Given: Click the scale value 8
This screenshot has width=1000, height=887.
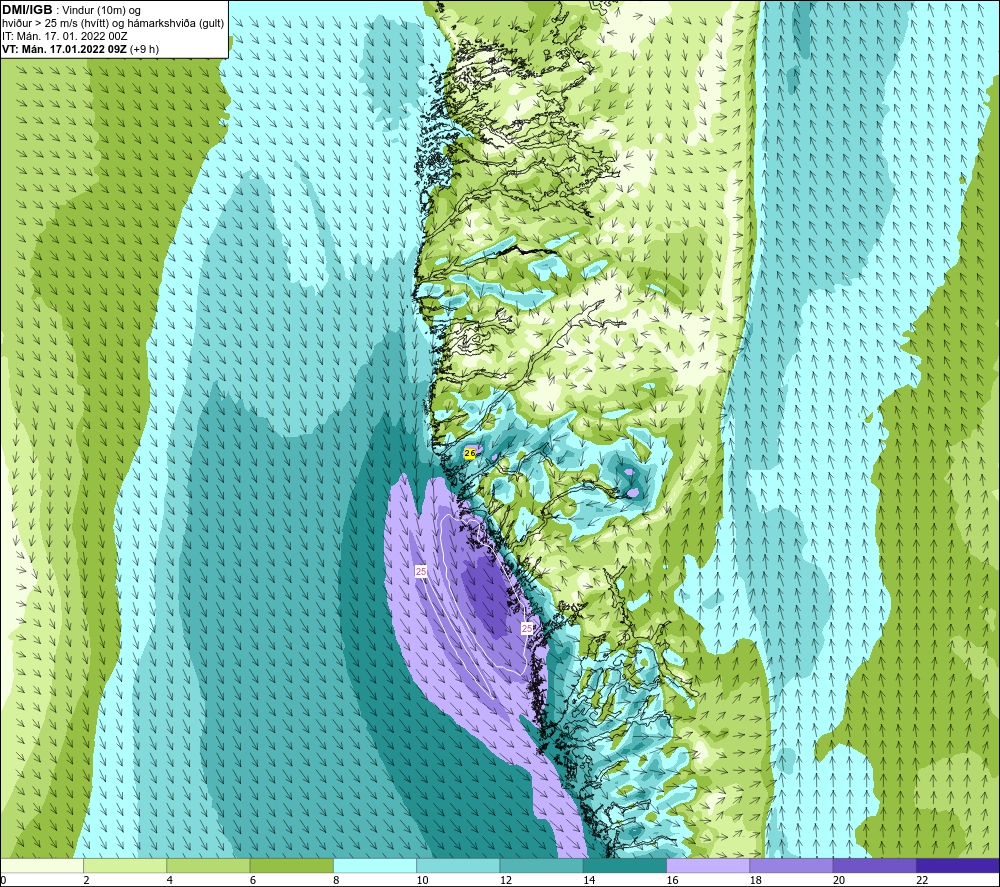Looking at the screenshot, I should (336, 880).
